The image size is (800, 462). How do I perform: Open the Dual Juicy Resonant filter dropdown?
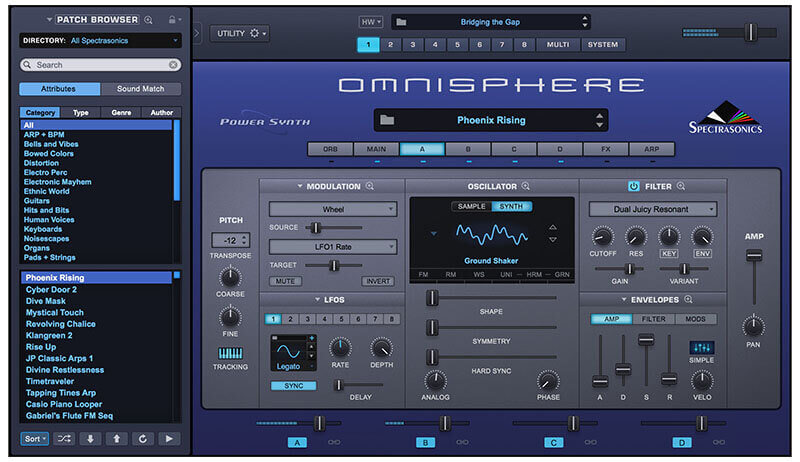click(x=653, y=209)
